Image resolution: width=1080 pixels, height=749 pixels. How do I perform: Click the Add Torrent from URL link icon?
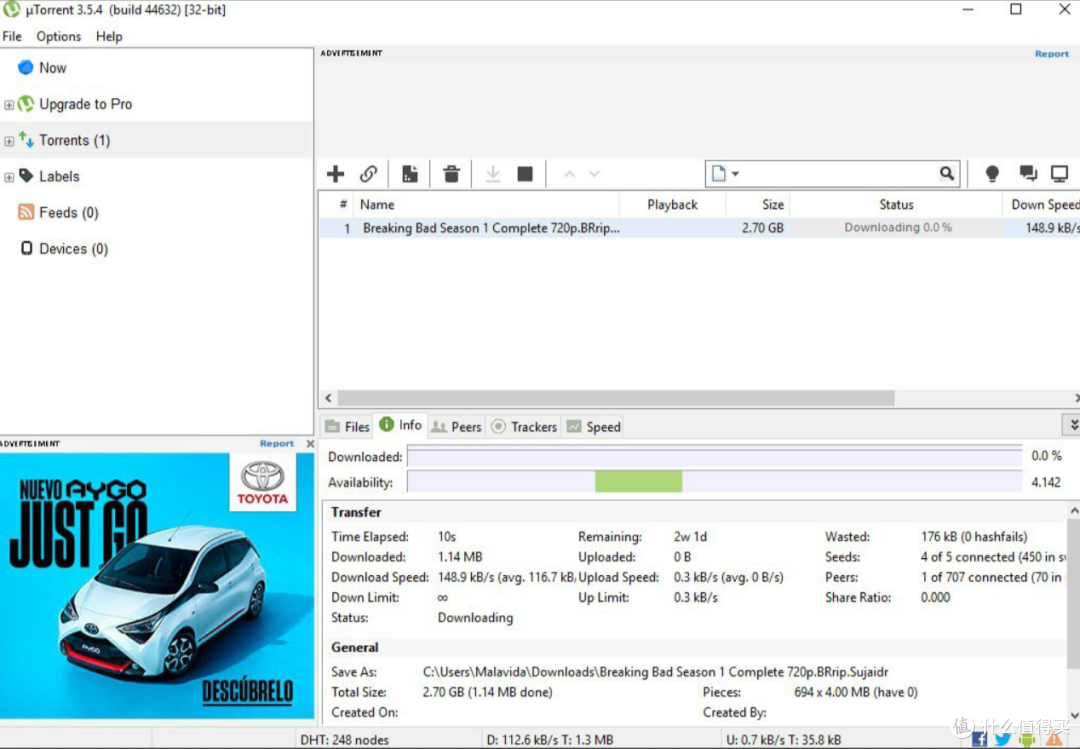[368, 174]
